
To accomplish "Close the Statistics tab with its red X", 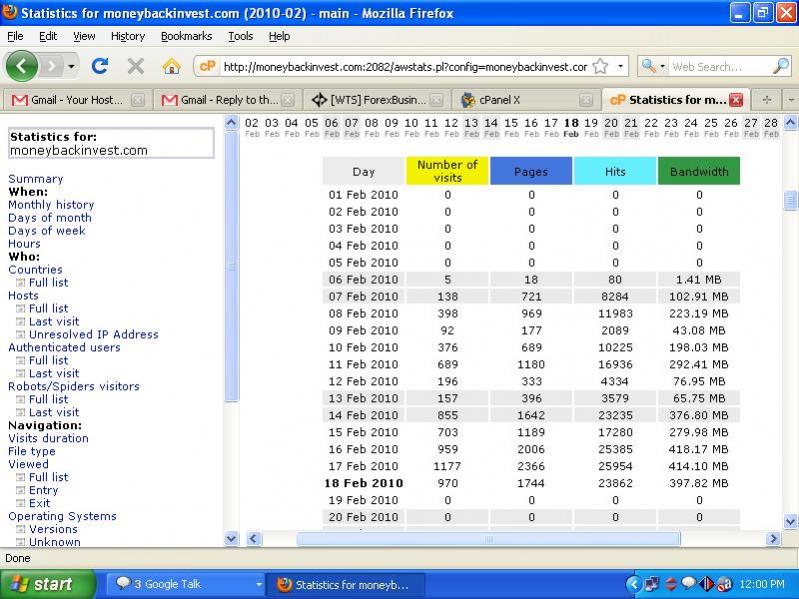I will (736, 100).
